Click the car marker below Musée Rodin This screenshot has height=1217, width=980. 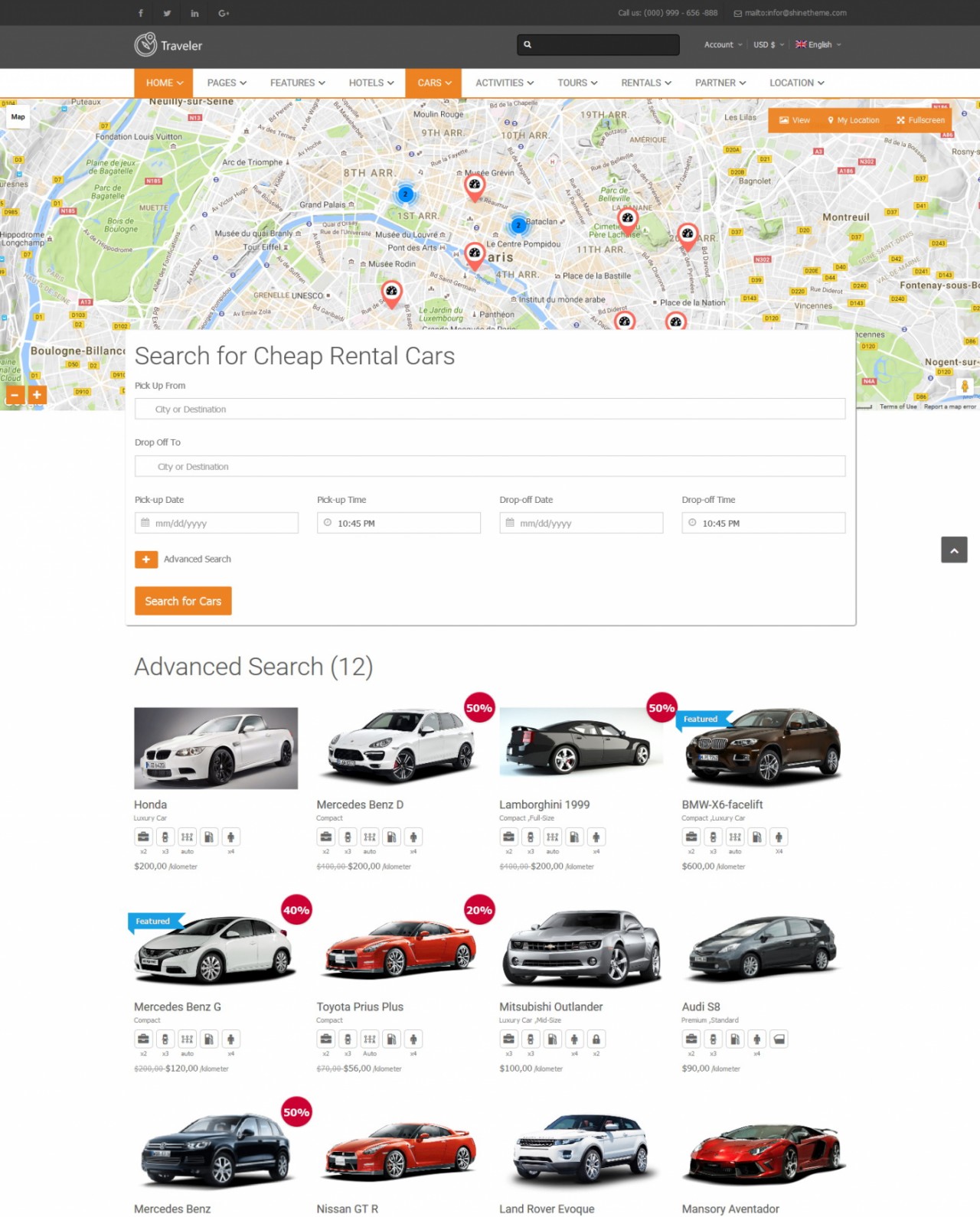coord(392,293)
